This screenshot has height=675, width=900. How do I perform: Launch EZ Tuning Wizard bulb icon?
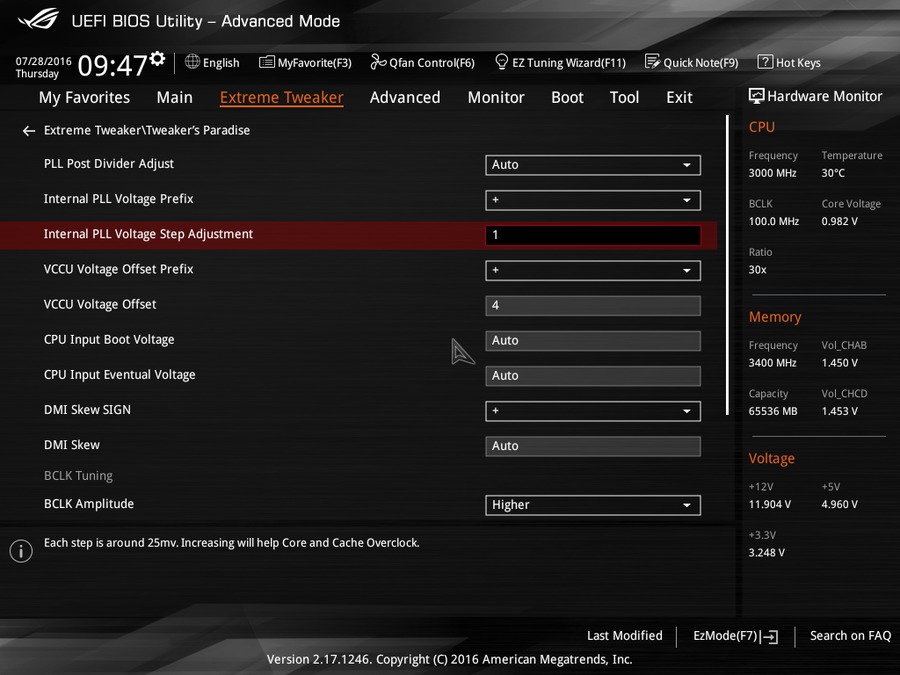pos(501,61)
